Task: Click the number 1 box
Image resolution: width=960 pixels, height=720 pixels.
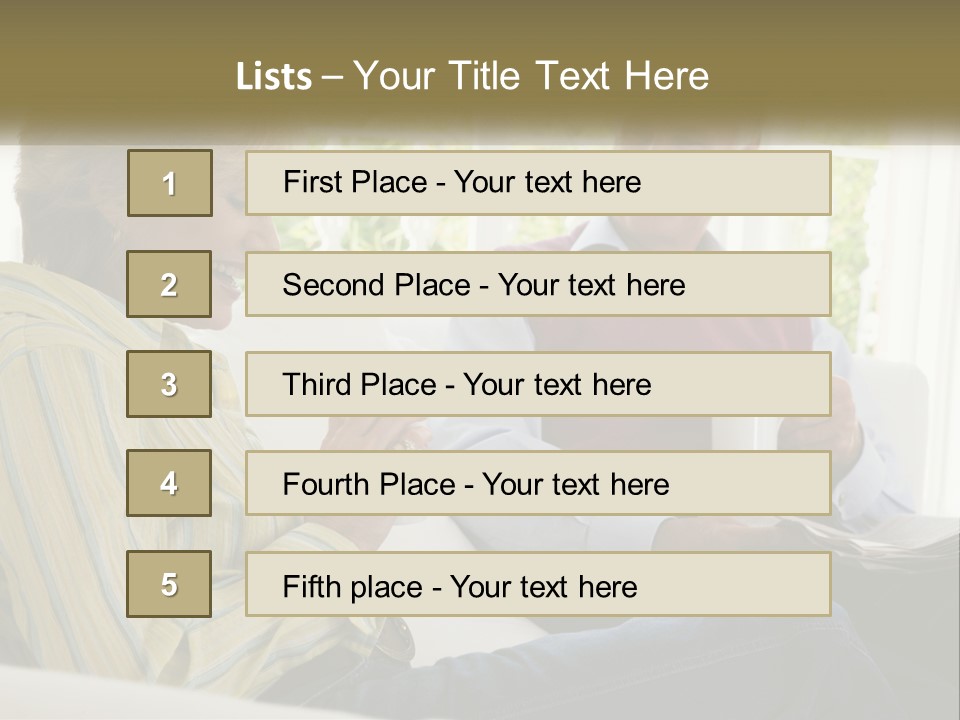Action: click(x=170, y=183)
